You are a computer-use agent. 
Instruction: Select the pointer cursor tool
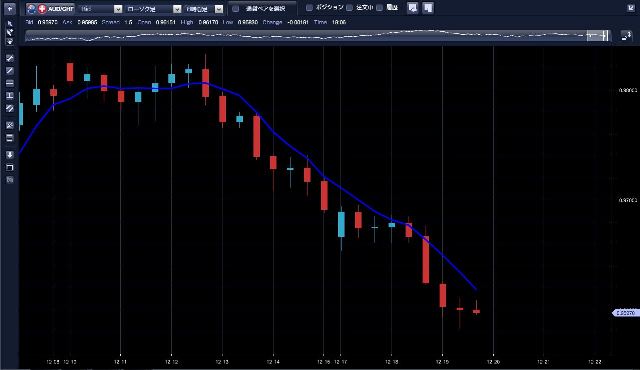pyautogui.click(x=10, y=24)
